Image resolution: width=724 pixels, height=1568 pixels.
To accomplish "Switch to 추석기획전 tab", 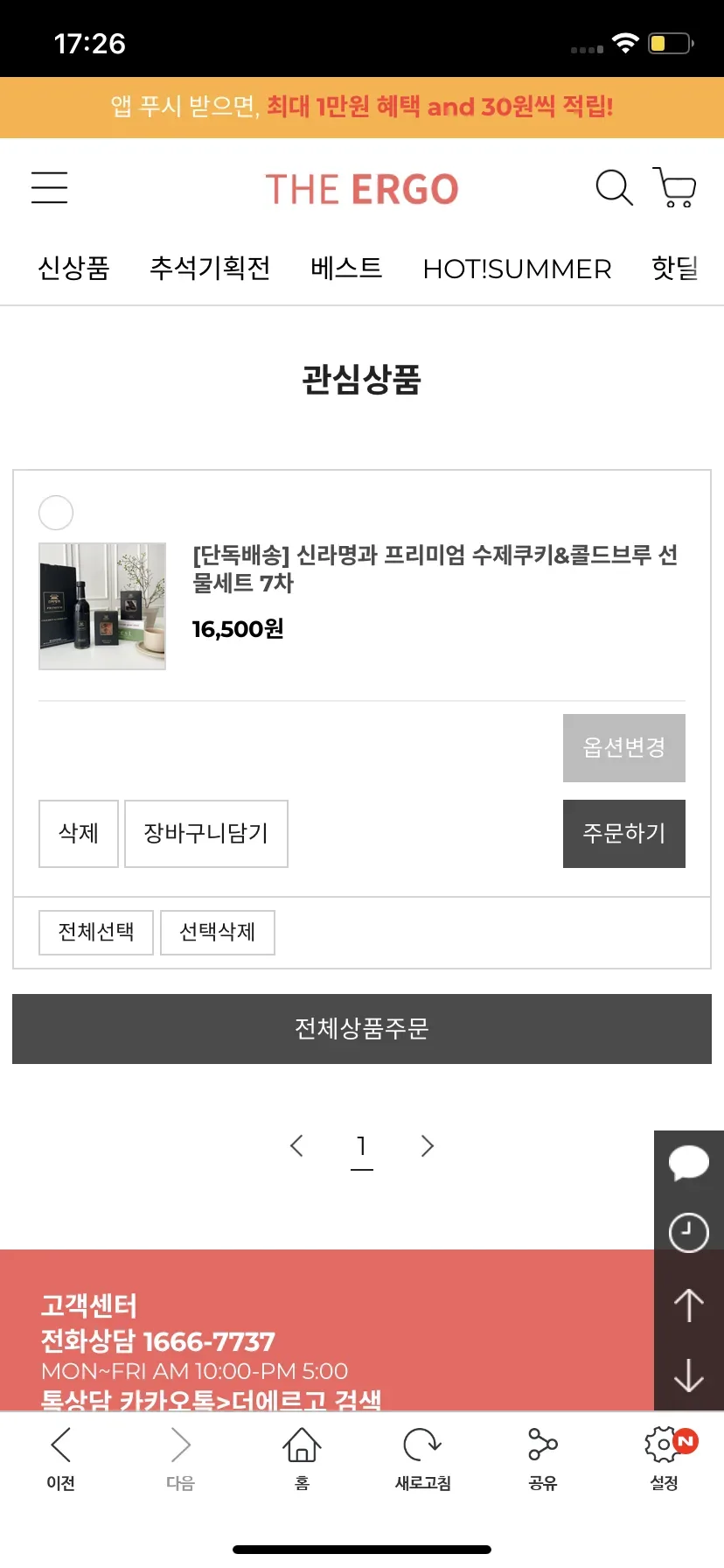I will coord(210,268).
